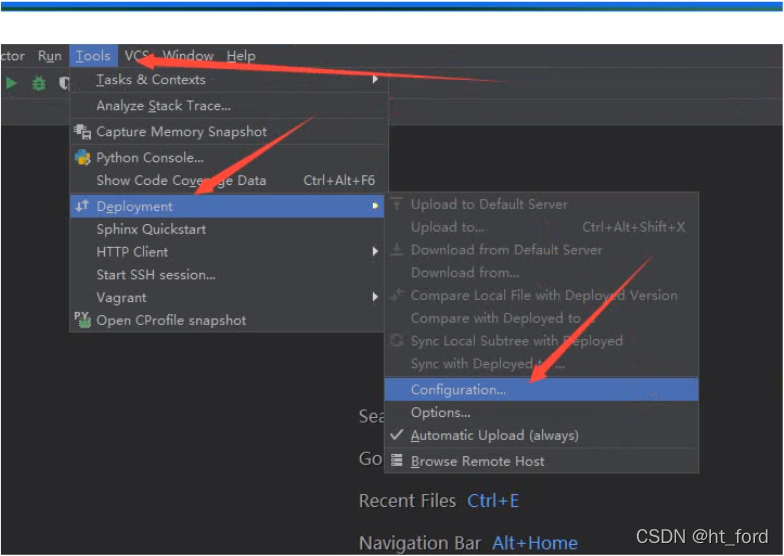Image resolution: width=784 pixels, height=556 pixels.
Task: Click the Upload to Default Server icon
Action: (396, 204)
